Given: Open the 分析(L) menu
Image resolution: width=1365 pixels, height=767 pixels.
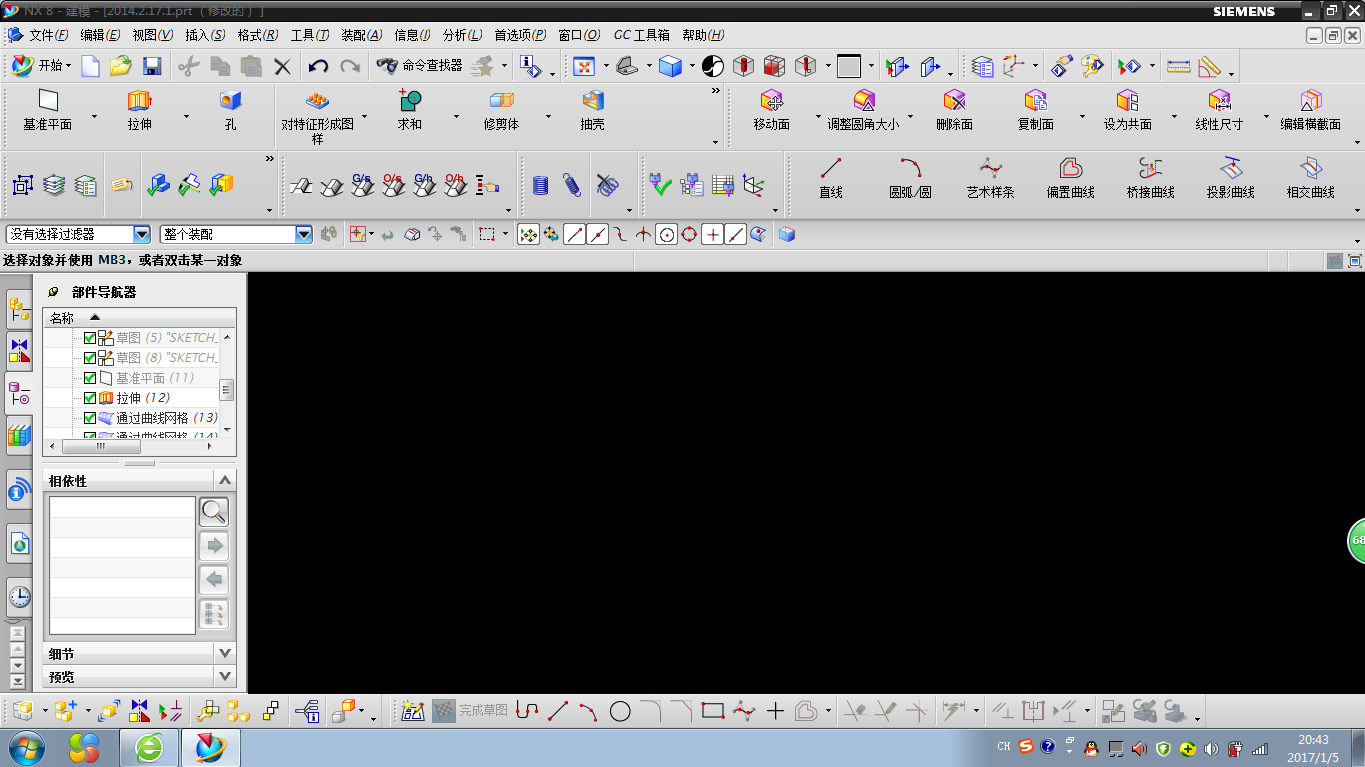Looking at the screenshot, I should click(x=462, y=35).
